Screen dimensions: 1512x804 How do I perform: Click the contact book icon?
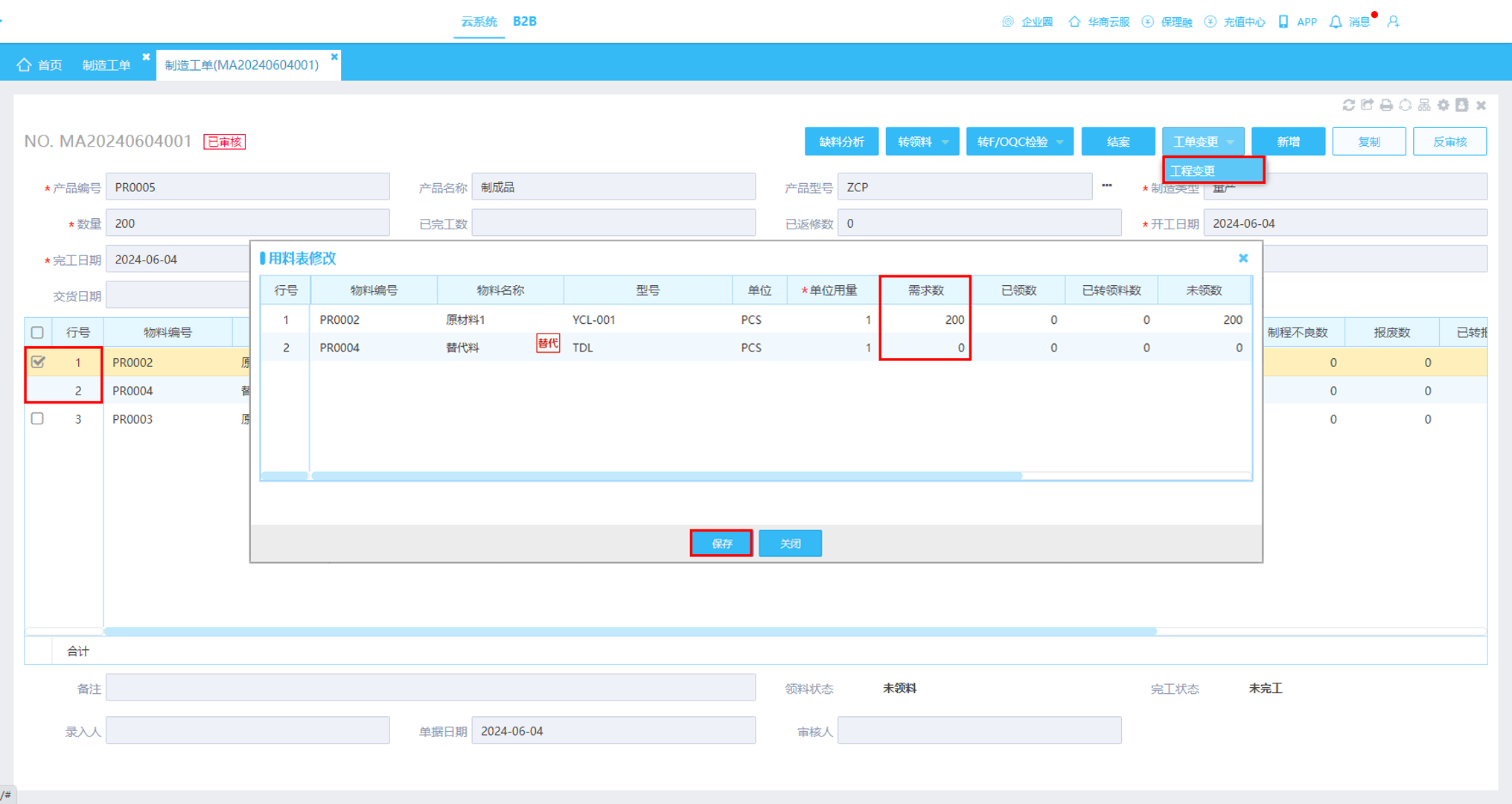(1462, 105)
